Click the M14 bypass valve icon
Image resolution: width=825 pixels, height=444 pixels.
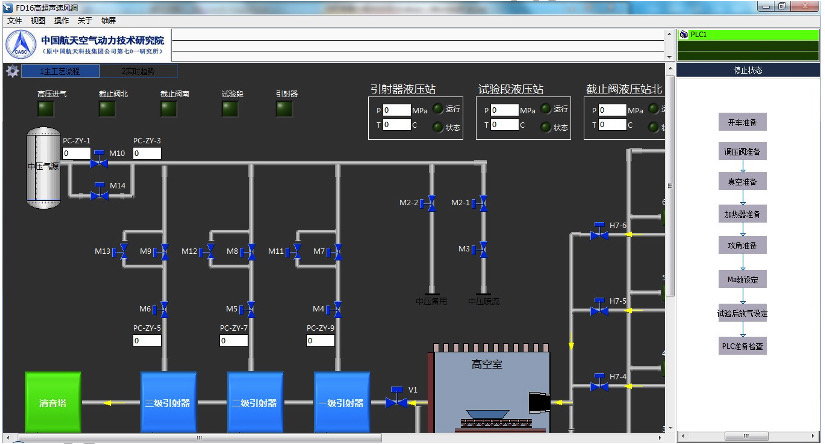(99, 190)
